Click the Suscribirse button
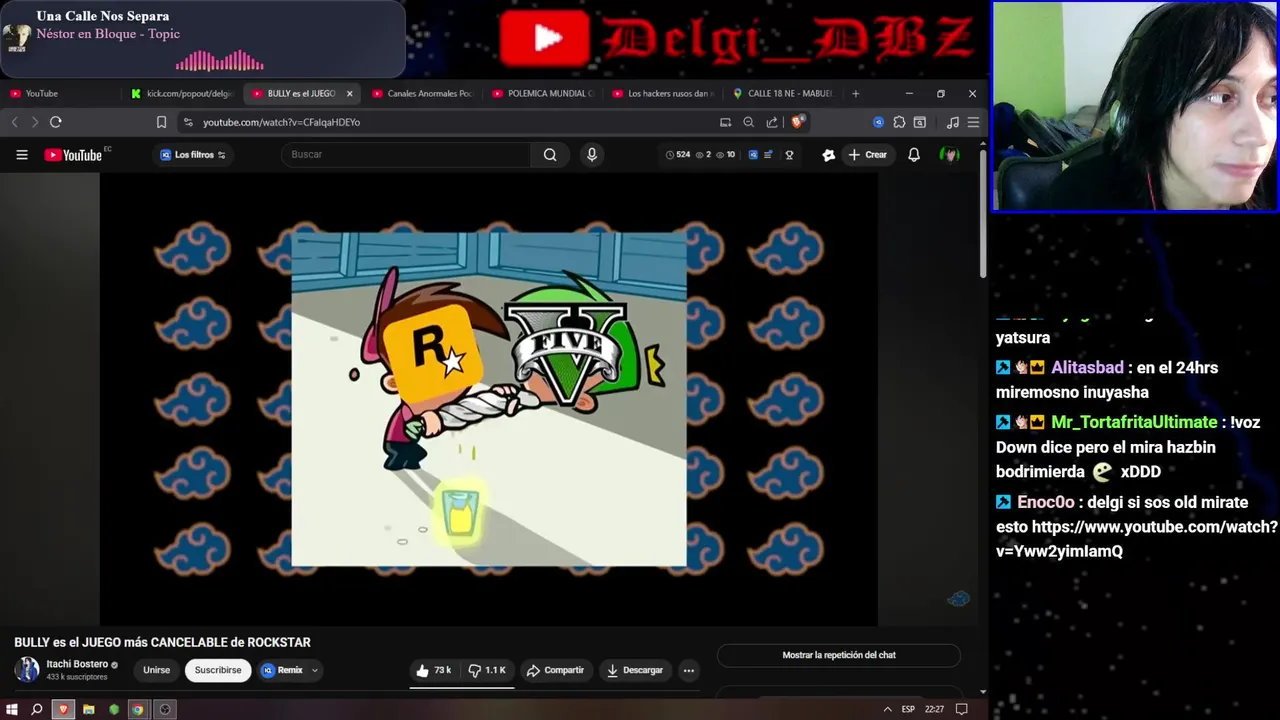Viewport: 1280px width, 720px height. [x=218, y=670]
